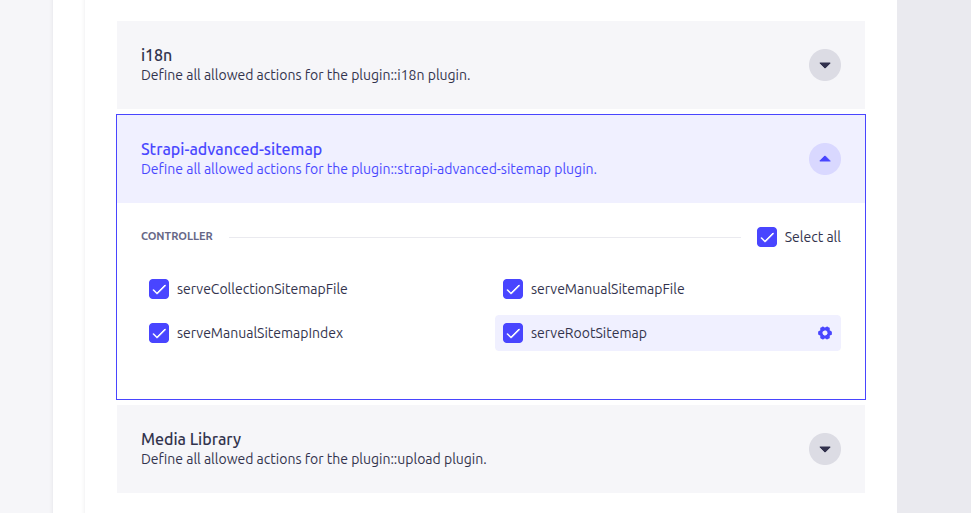Click the serveRootSitemap label text

click(588, 333)
